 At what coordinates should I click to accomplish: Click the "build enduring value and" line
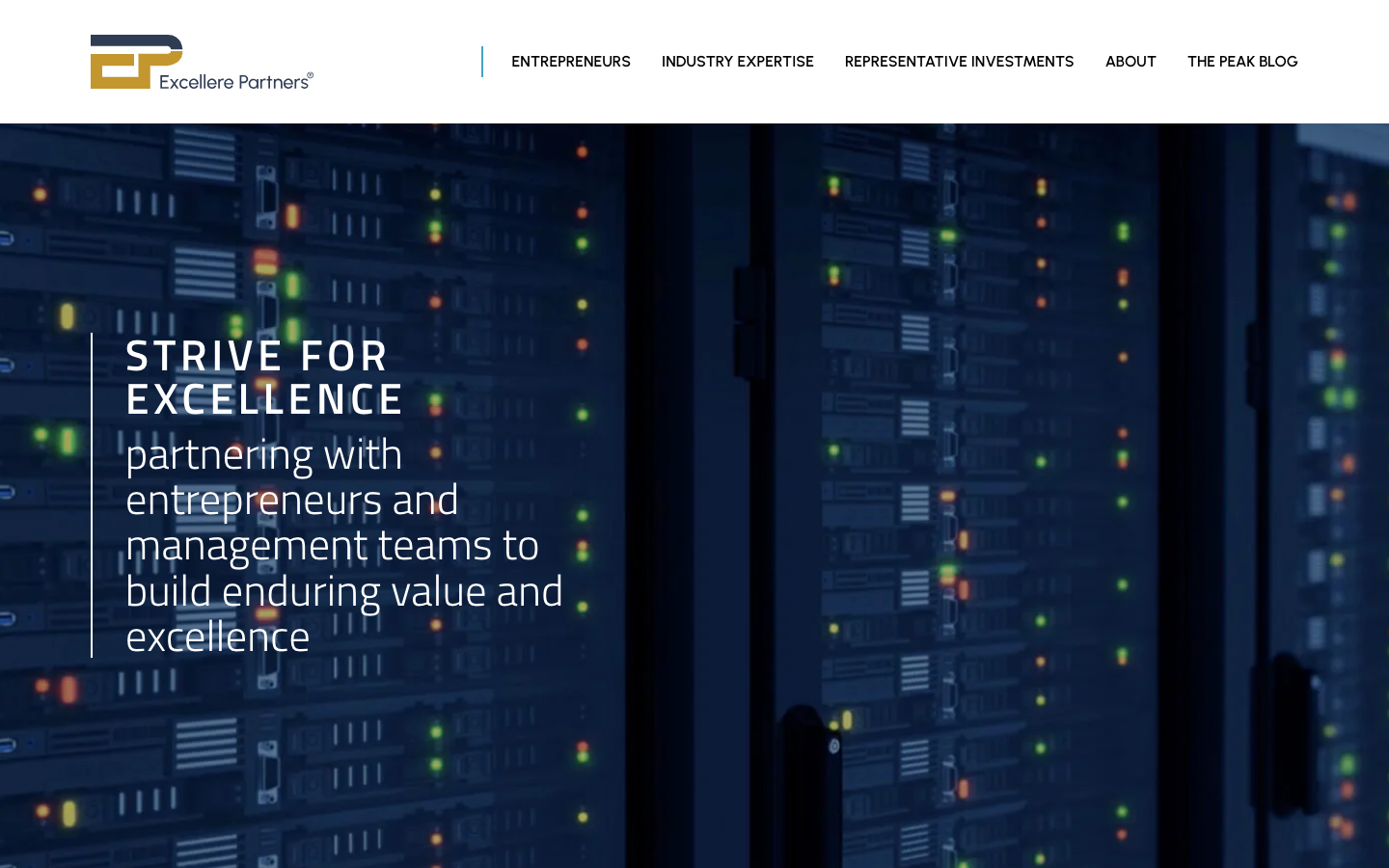(x=344, y=591)
